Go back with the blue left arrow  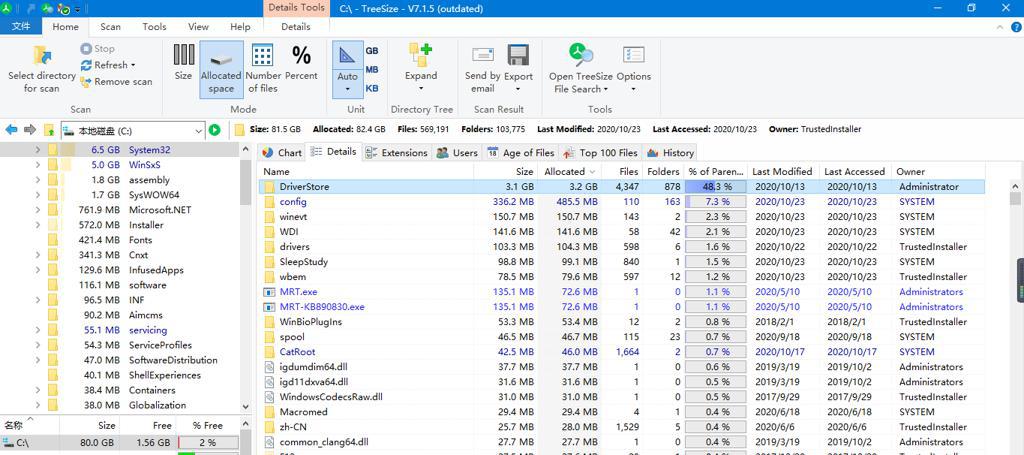click(x=12, y=130)
